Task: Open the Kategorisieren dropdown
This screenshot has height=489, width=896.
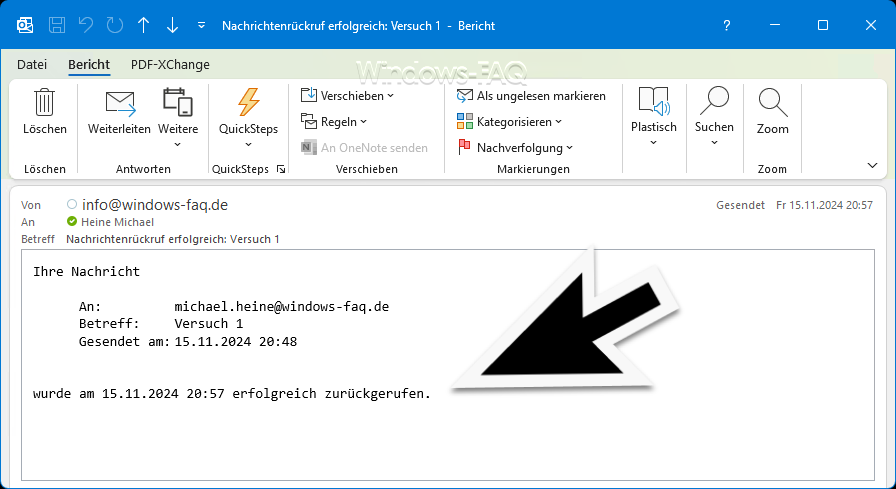Action: [509, 122]
